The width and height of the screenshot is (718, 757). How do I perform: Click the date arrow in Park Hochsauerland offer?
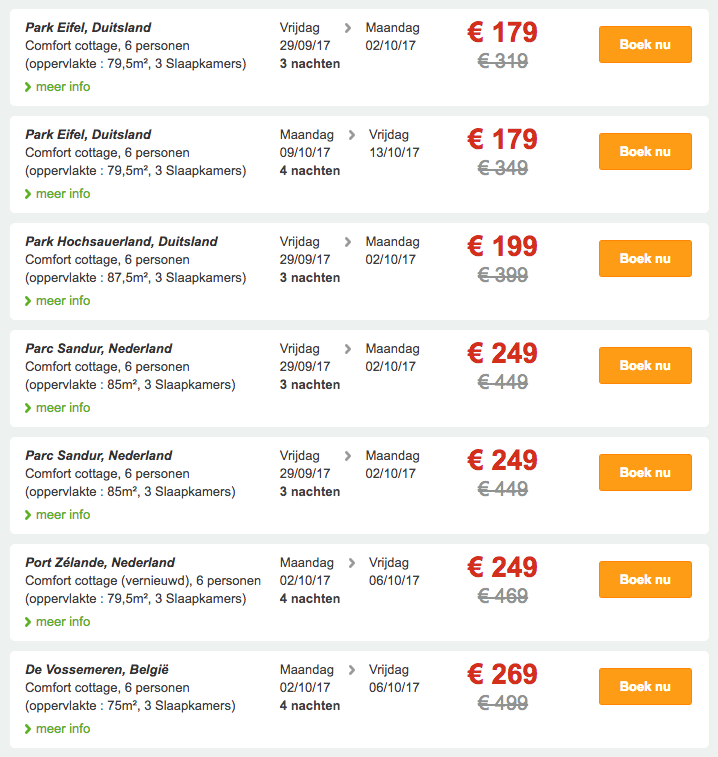348,242
